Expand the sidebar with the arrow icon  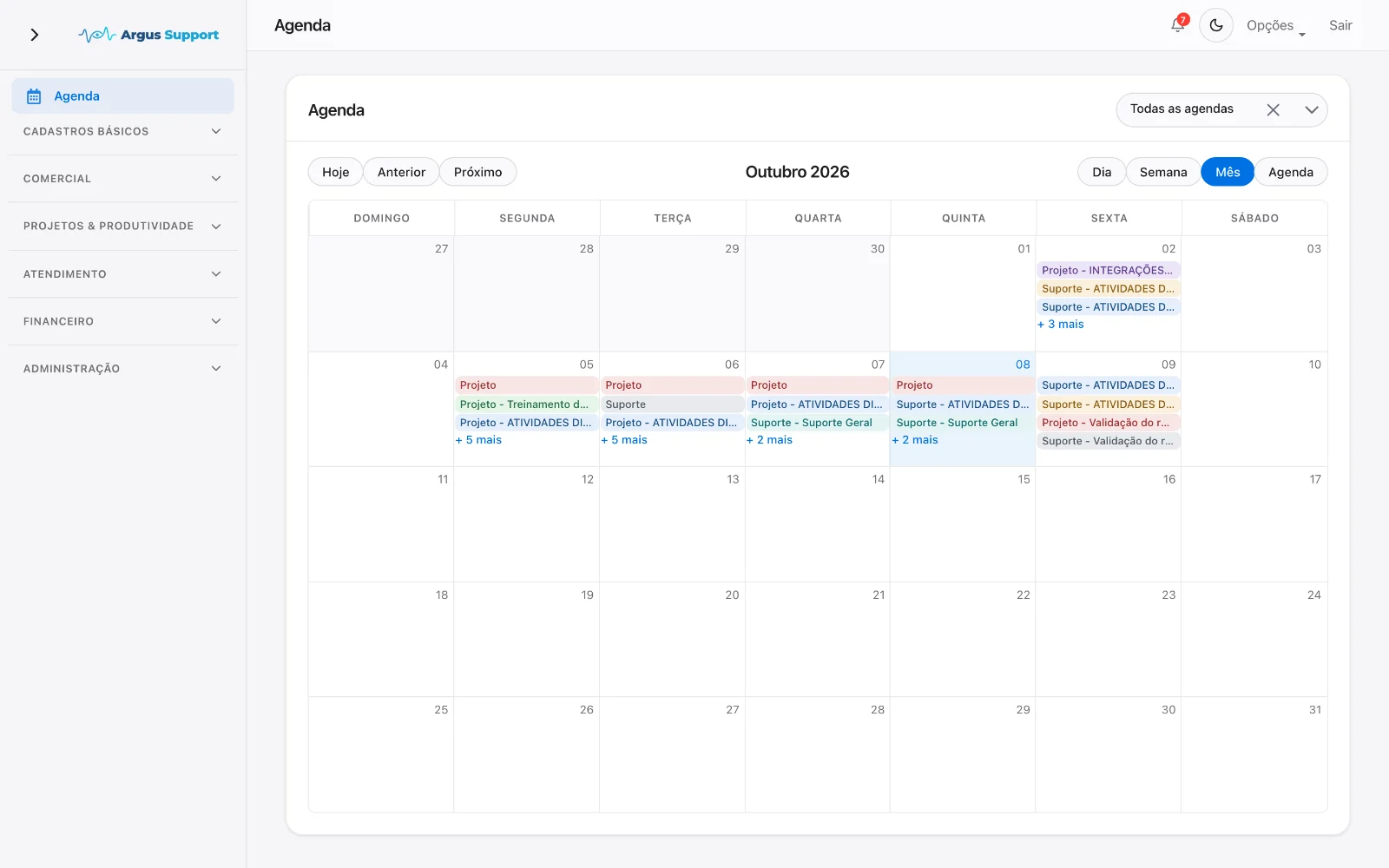[x=35, y=35]
